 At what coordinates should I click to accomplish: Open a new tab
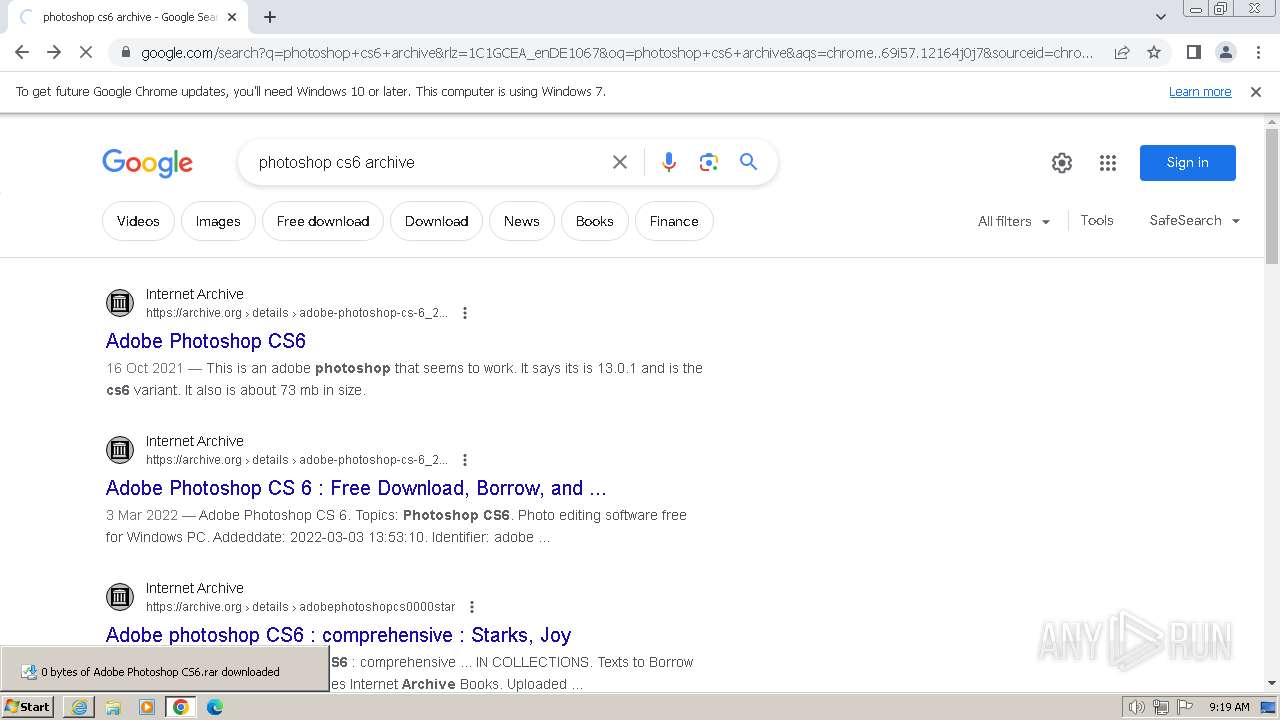click(x=270, y=17)
